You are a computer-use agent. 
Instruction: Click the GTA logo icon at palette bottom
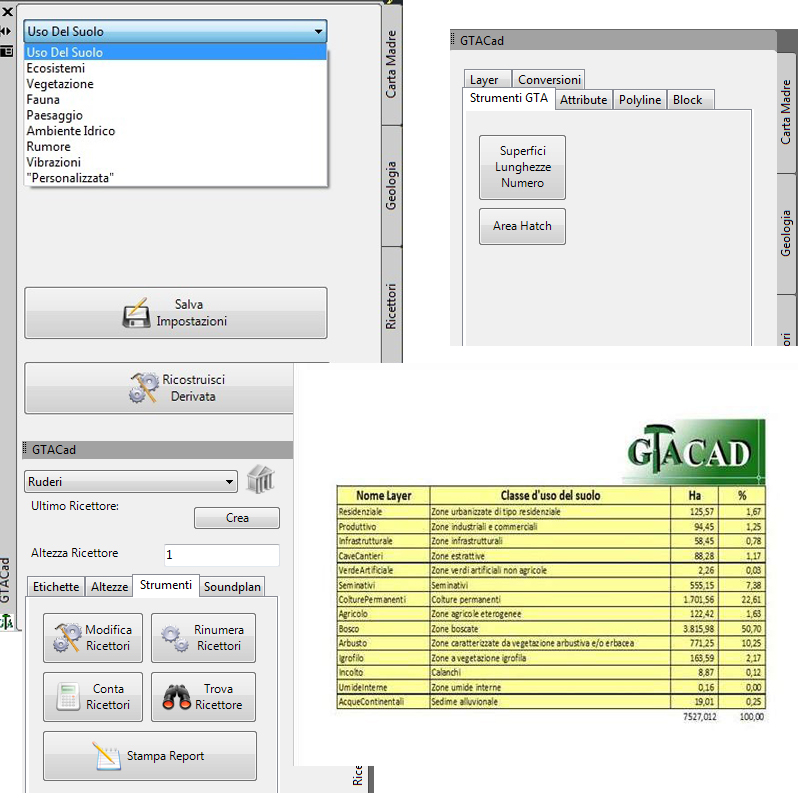[x=7, y=622]
